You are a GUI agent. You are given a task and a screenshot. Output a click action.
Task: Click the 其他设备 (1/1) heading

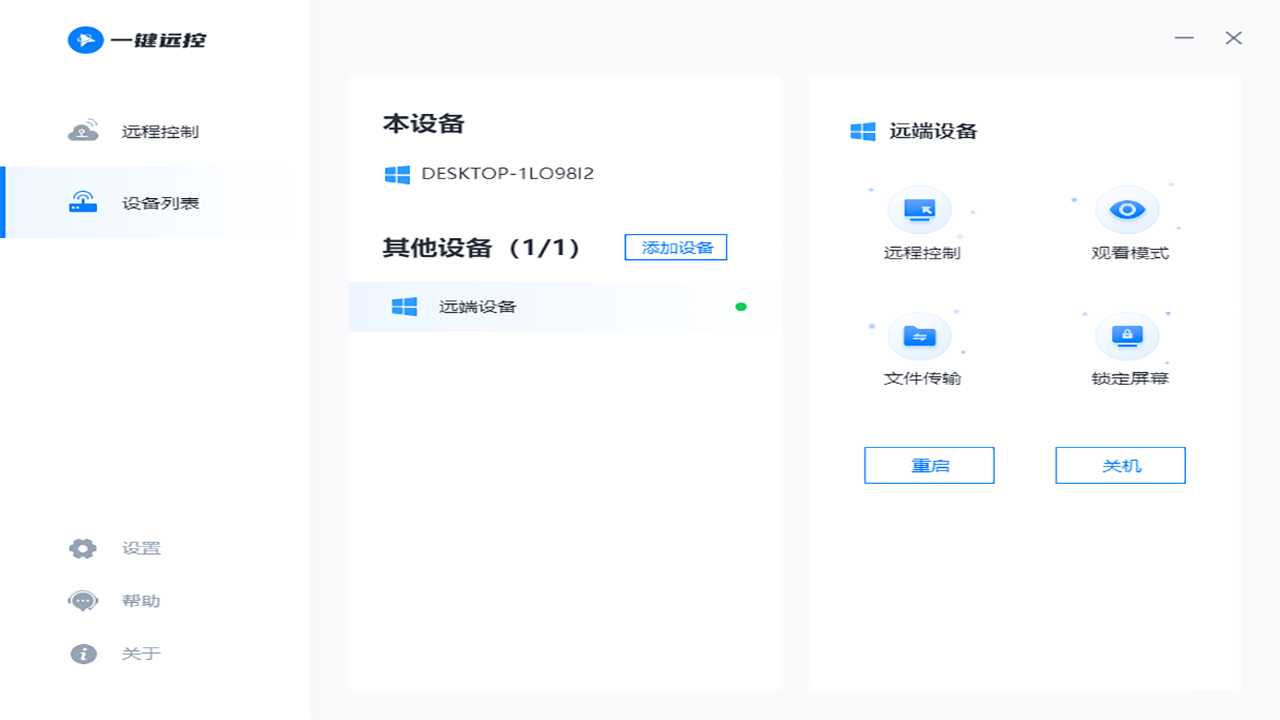[x=482, y=248]
